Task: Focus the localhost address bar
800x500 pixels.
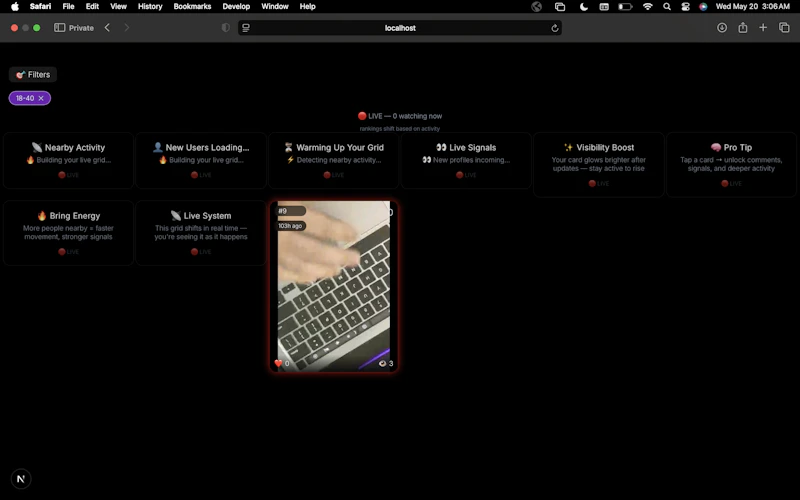Action: [x=400, y=28]
